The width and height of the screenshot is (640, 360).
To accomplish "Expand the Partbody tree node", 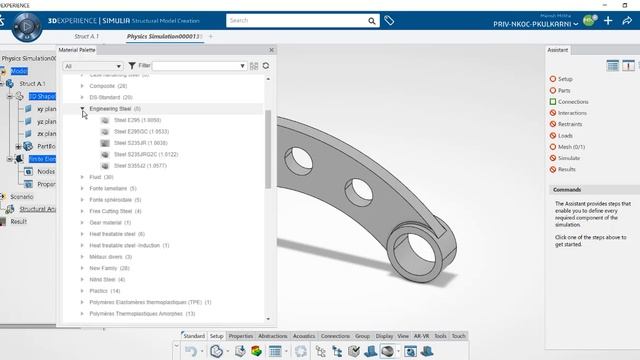I will (x=18, y=146).
